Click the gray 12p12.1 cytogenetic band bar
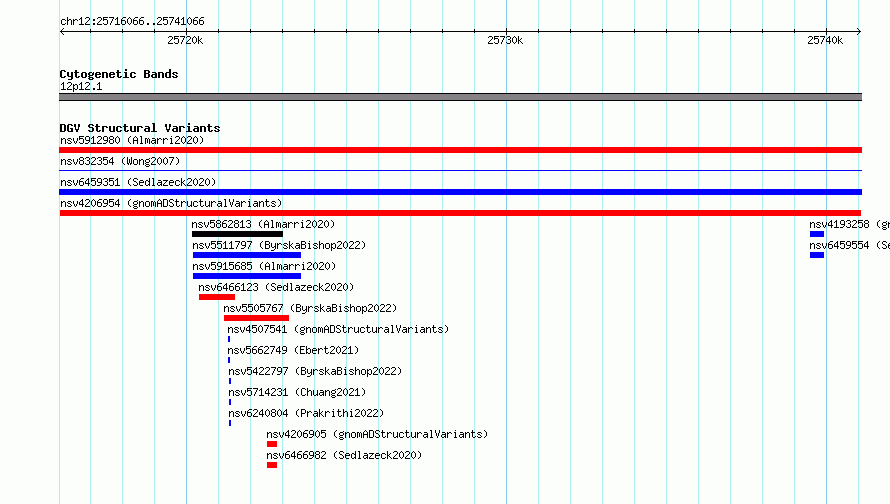Viewport: 890px width, 504px height. click(460, 97)
